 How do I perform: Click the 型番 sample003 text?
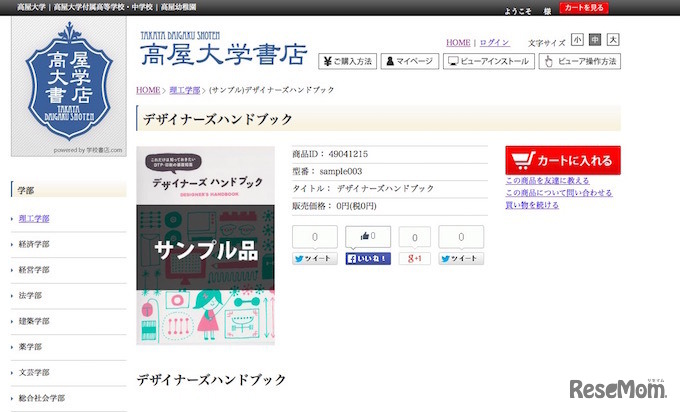click(x=327, y=171)
